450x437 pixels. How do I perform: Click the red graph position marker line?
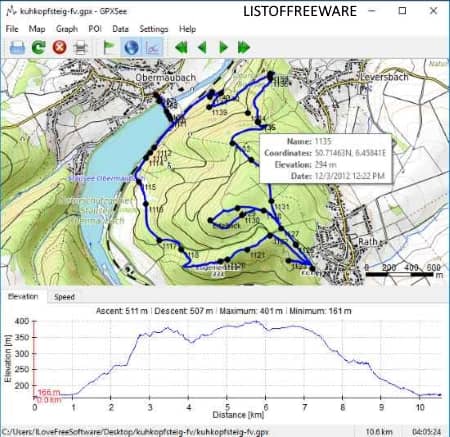click(x=34, y=359)
